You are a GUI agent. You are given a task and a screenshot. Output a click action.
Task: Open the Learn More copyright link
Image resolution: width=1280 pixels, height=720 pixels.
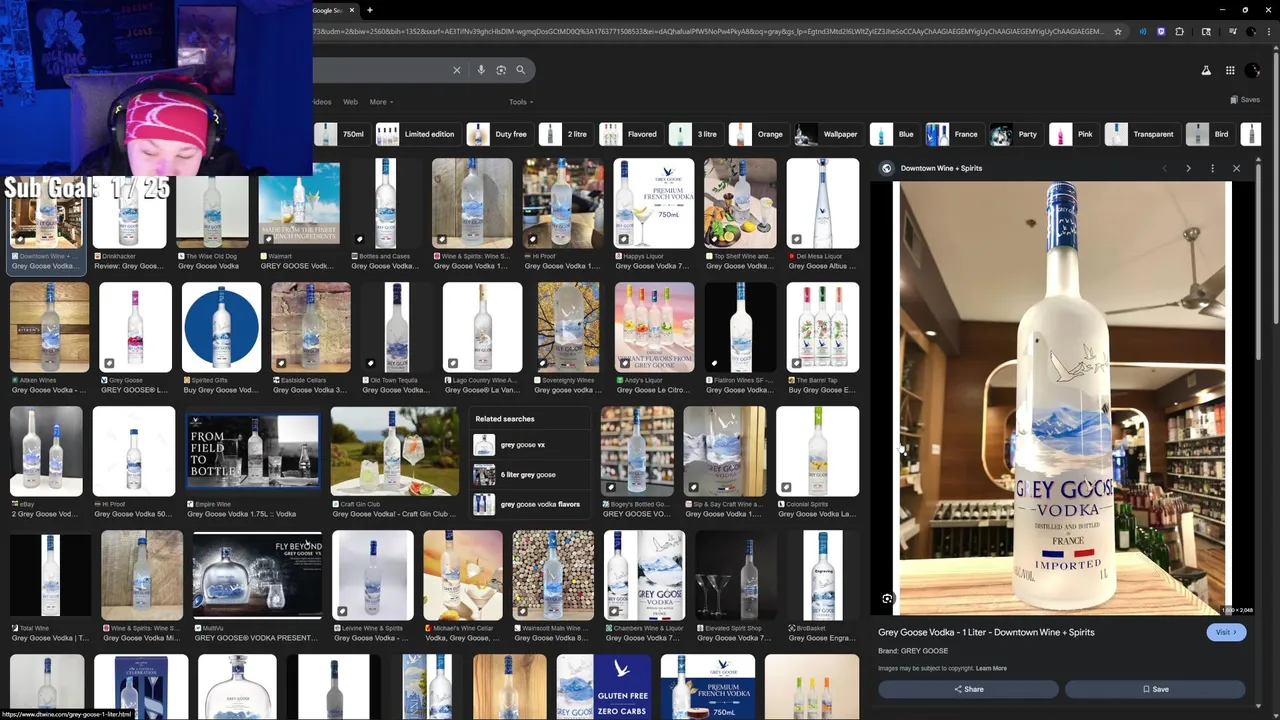(991, 668)
